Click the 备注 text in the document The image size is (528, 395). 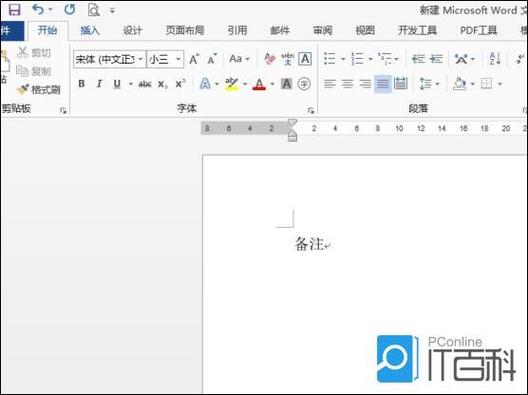click(309, 243)
